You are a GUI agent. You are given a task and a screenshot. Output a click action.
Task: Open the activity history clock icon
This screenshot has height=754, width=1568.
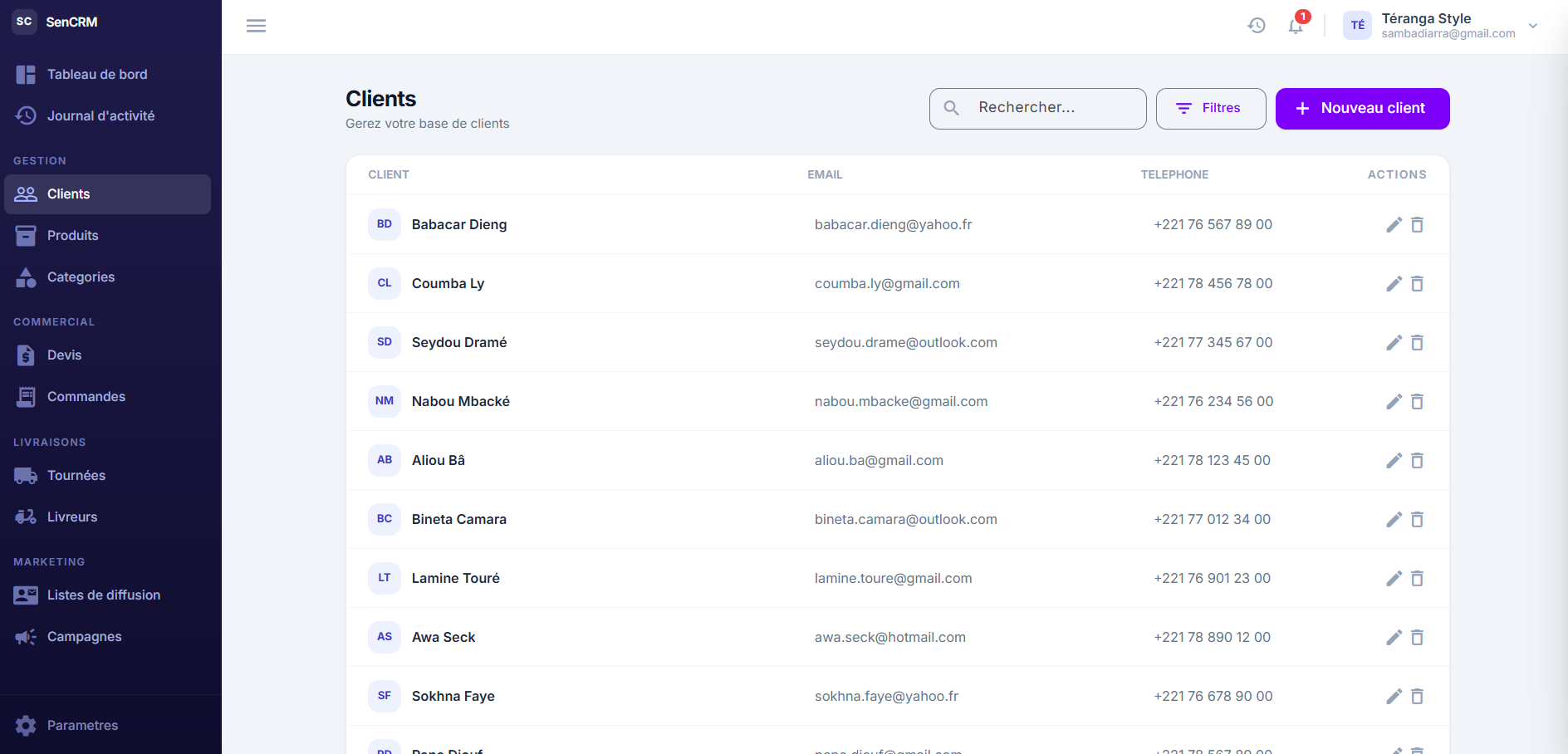(1257, 26)
